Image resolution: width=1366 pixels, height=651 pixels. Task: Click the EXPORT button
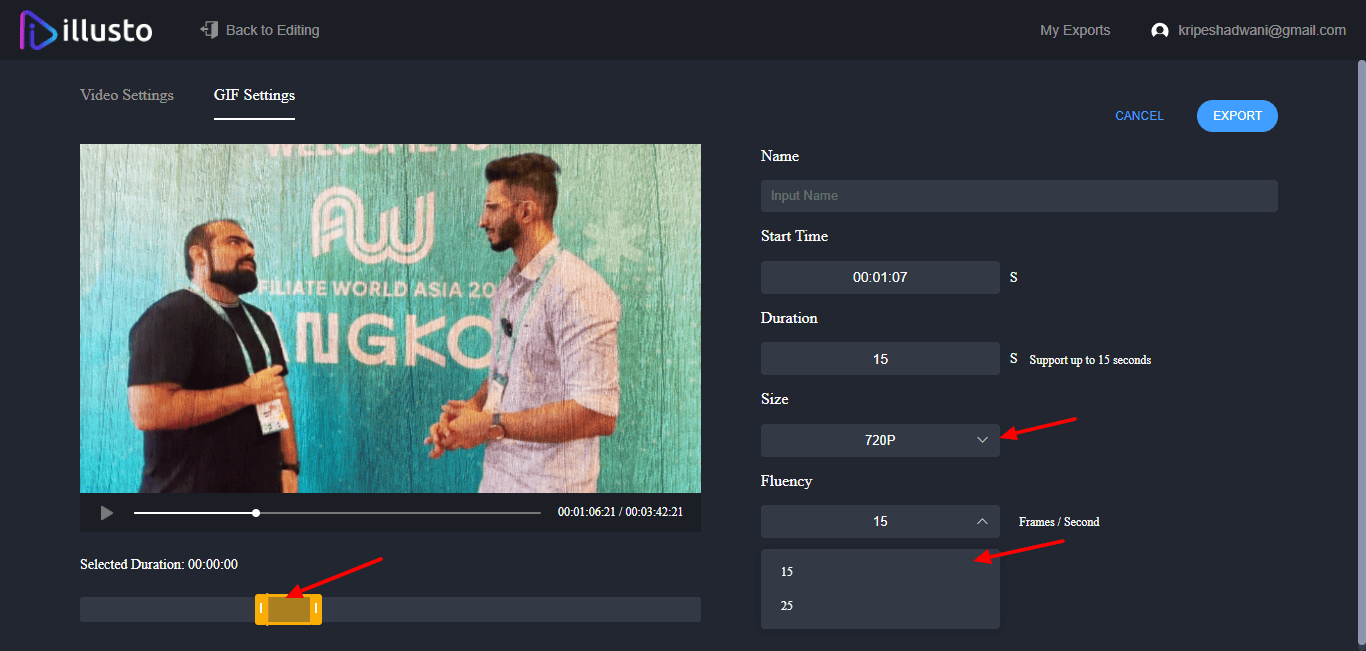click(1237, 116)
